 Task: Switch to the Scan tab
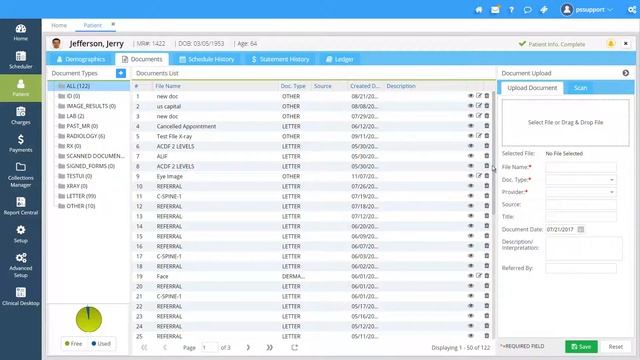(x=580, y=88)
